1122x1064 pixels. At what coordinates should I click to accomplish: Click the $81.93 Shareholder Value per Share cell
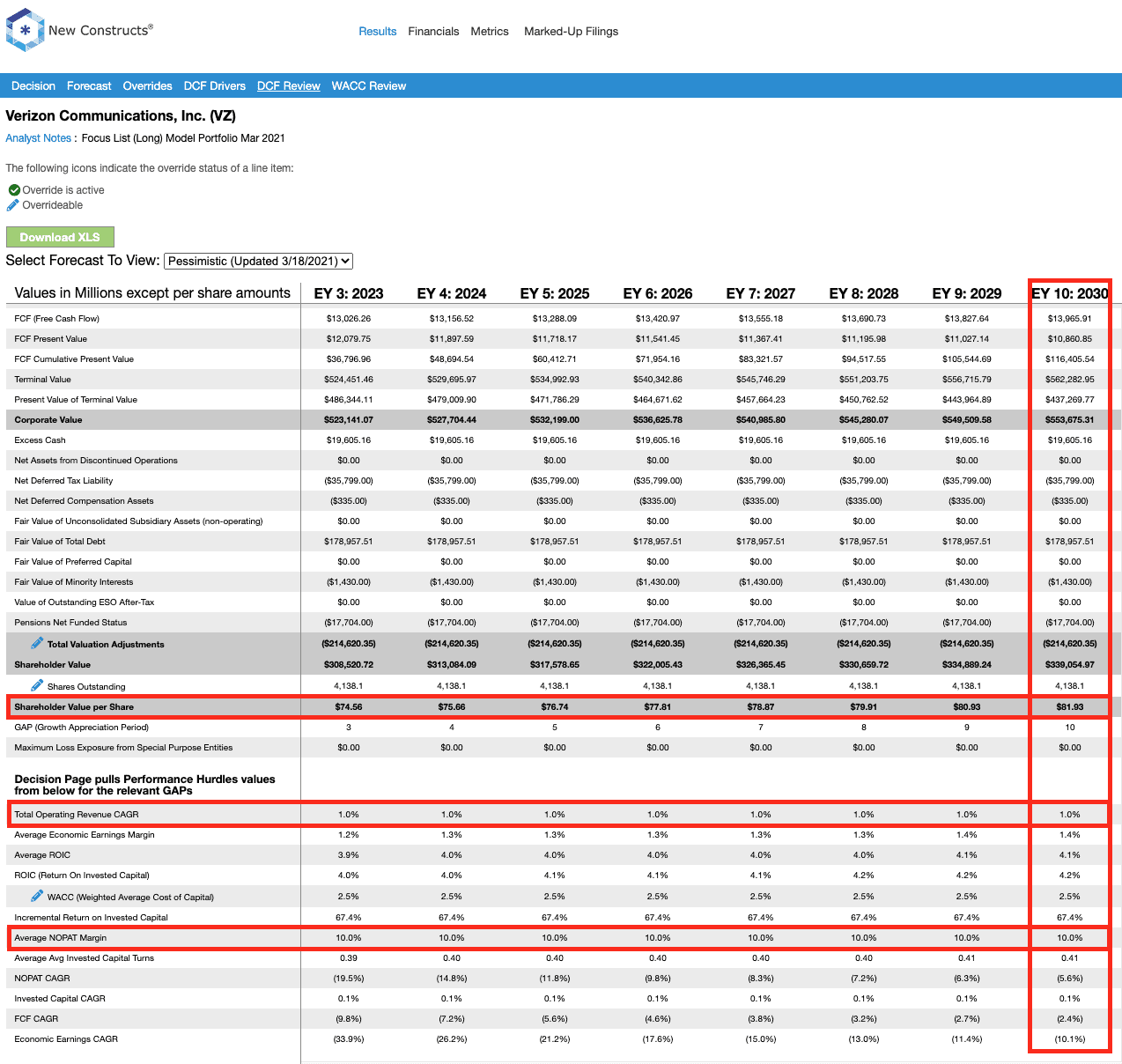1070,707
